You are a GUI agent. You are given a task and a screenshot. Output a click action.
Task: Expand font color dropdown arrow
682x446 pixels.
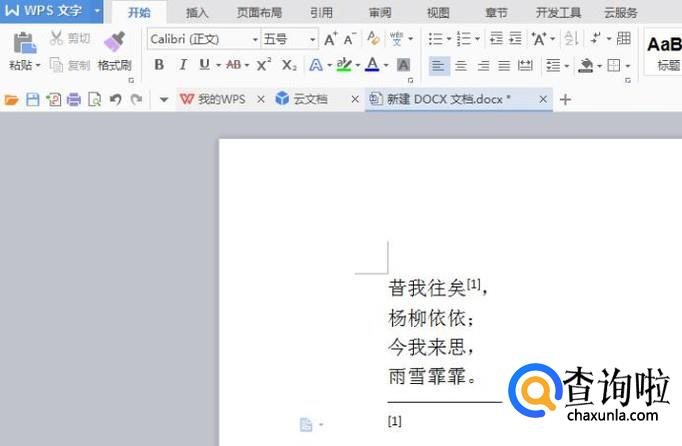click(386, 66)
